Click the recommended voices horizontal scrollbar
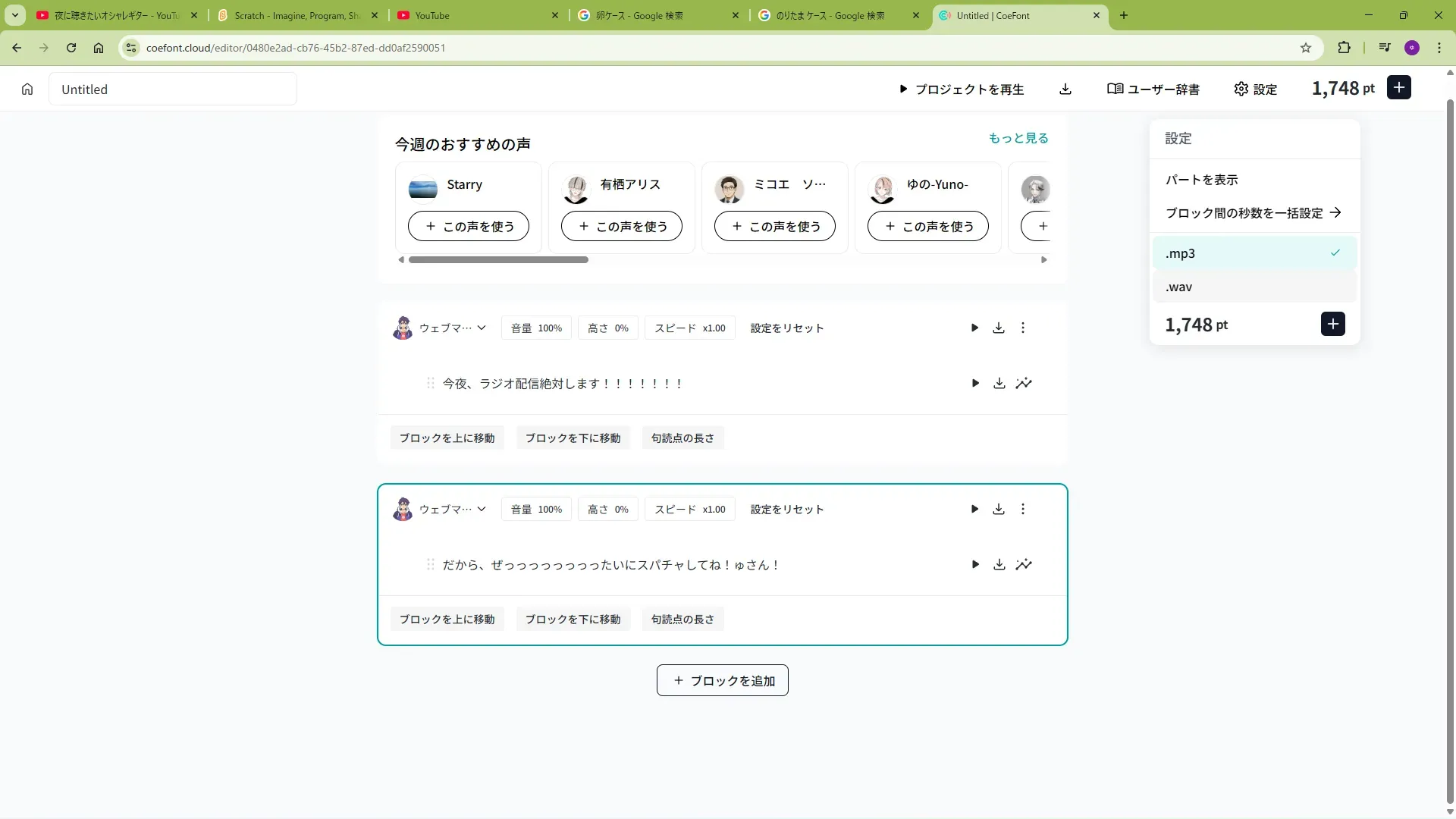The height and width of the screenshot is (819, 1456). [498, 260]
